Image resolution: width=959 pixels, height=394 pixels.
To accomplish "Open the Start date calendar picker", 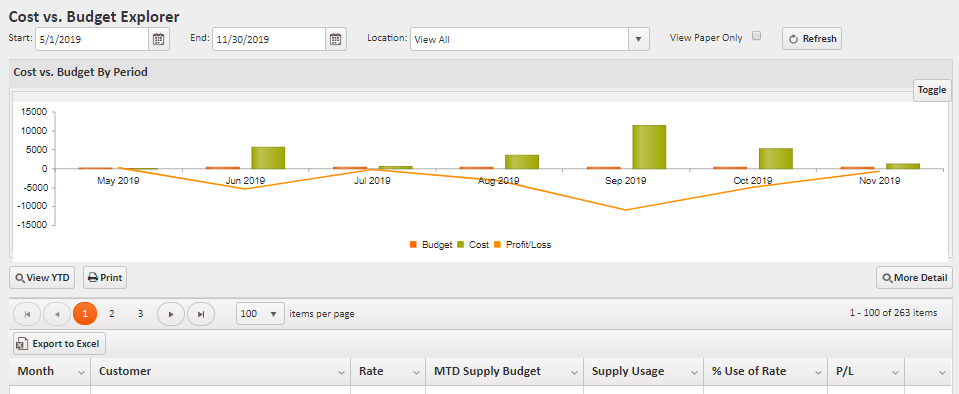I will pyautogui.click(x=158, y=39).
